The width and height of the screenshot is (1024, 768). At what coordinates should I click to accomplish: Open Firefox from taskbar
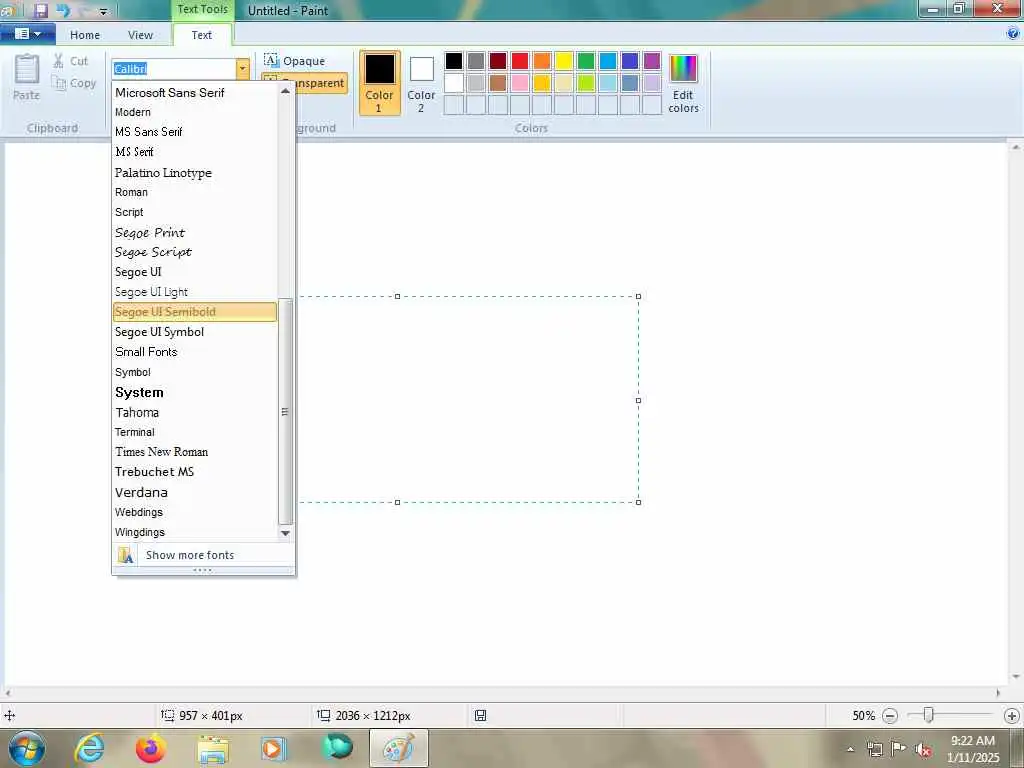click(x=150, y=748)
